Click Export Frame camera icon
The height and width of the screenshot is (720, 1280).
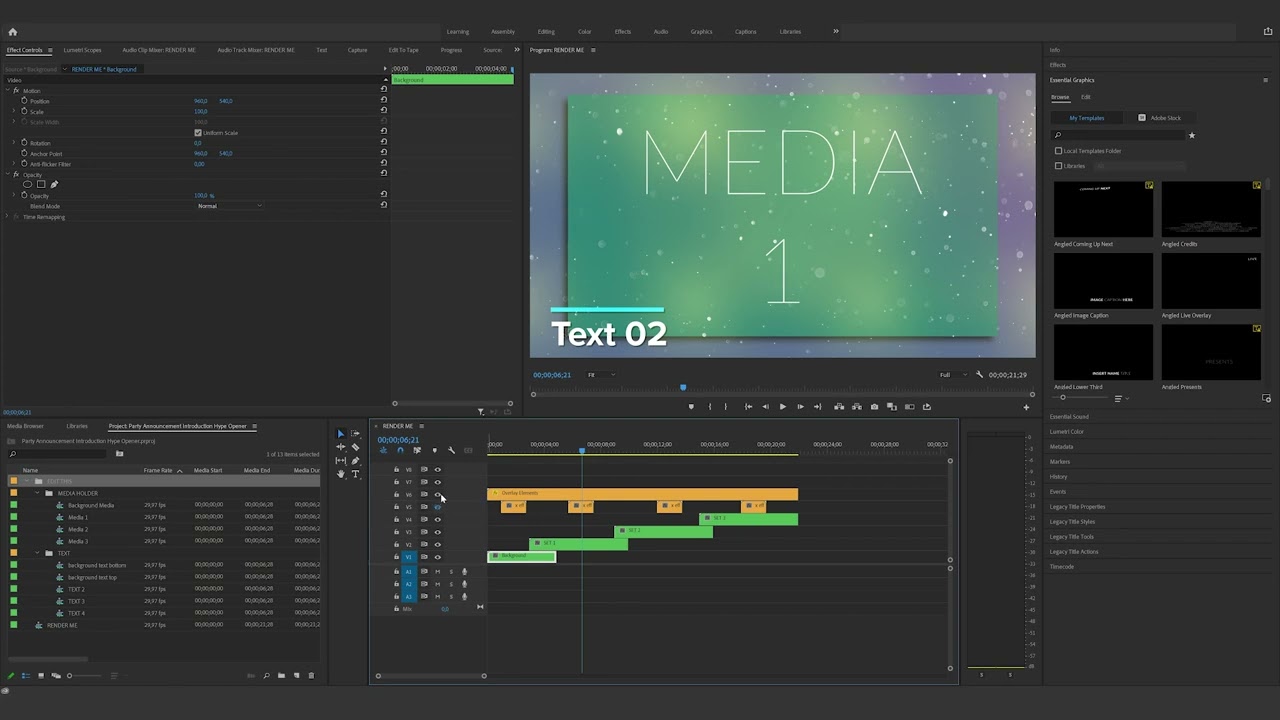875,407
